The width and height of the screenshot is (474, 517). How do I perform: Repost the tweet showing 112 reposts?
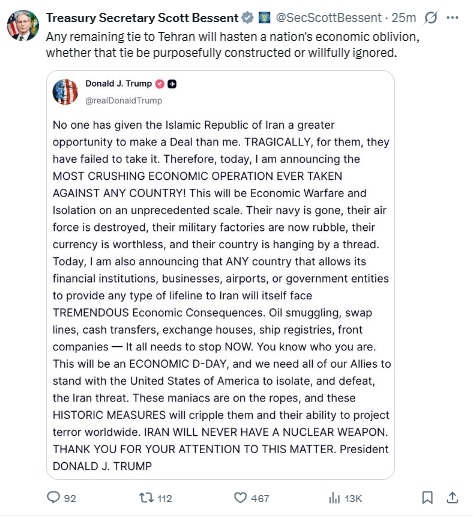155,498
